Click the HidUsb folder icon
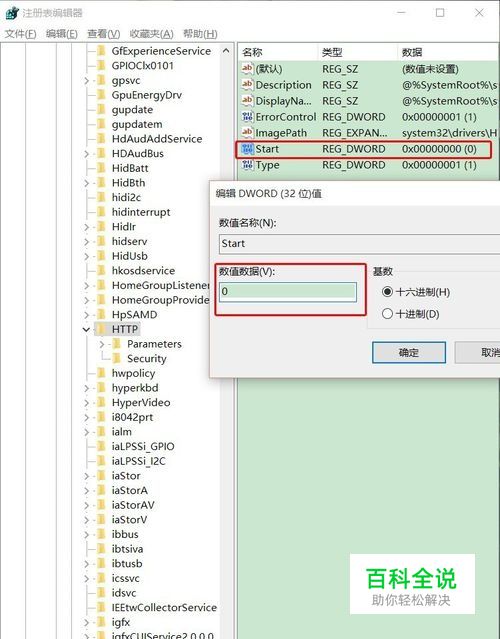This screenshot has height=639, width=500. tap(101, 256)
